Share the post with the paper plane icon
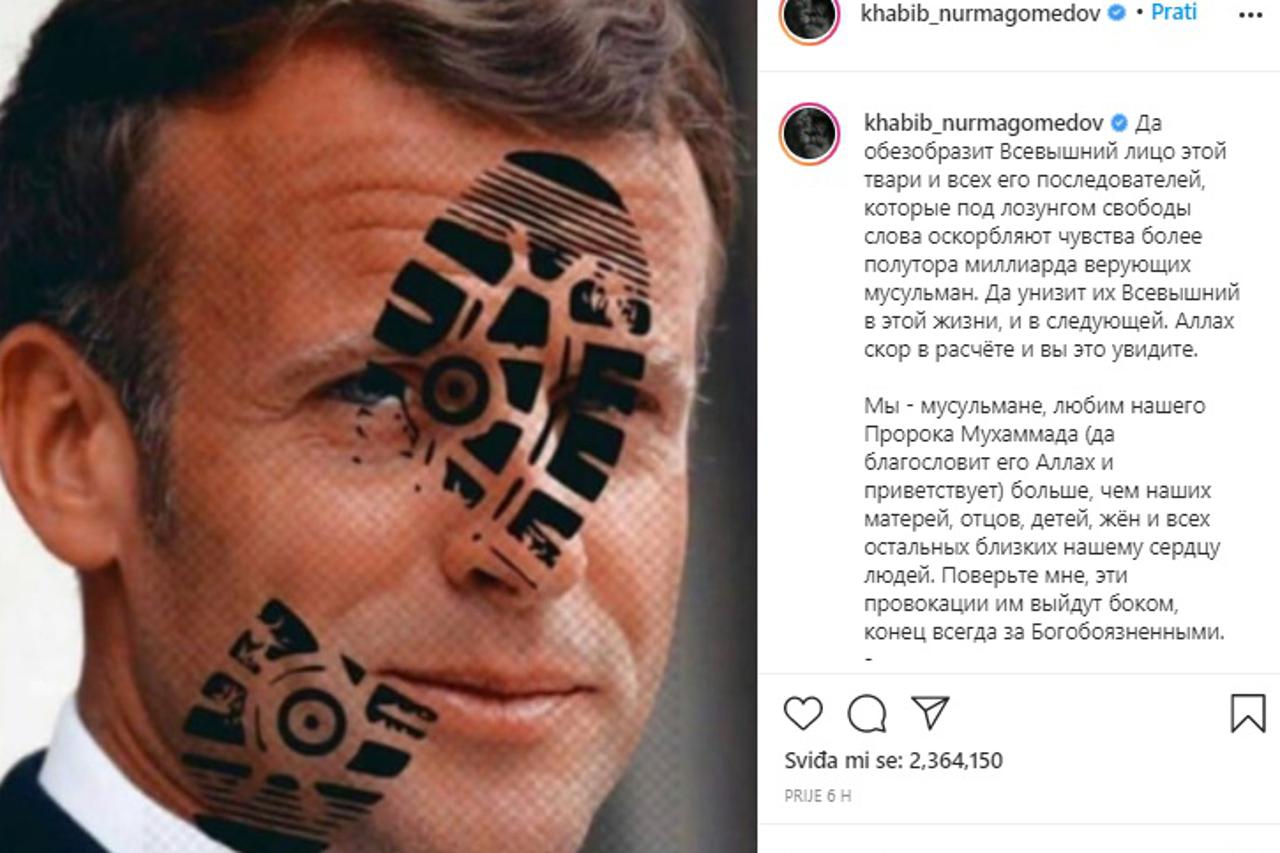 930,713
